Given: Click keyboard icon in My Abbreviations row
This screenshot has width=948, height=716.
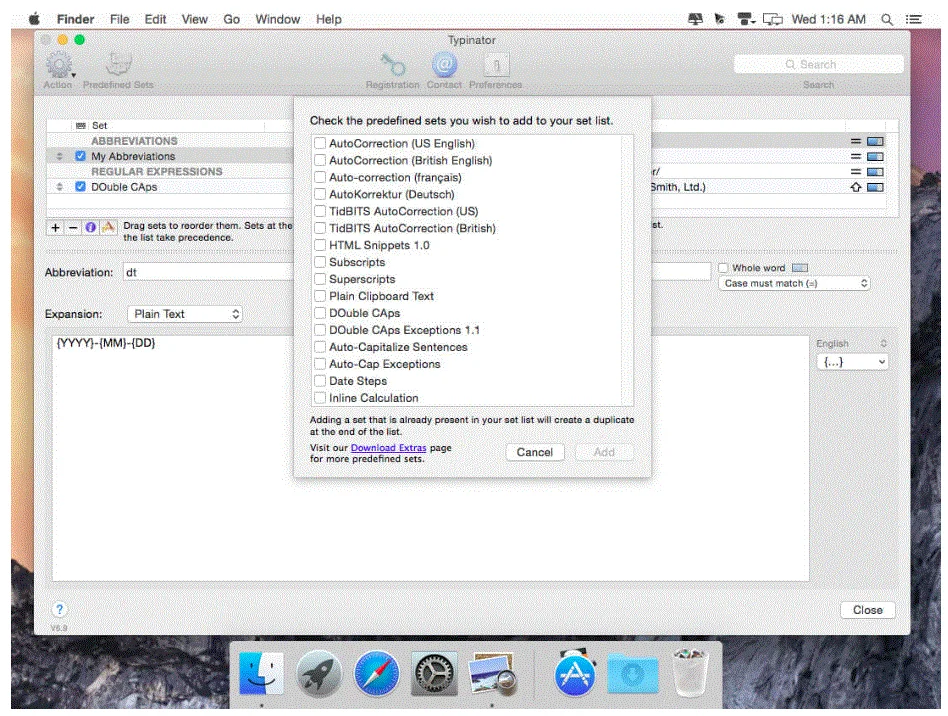Looking at the screenshot, I should (875, 157).
